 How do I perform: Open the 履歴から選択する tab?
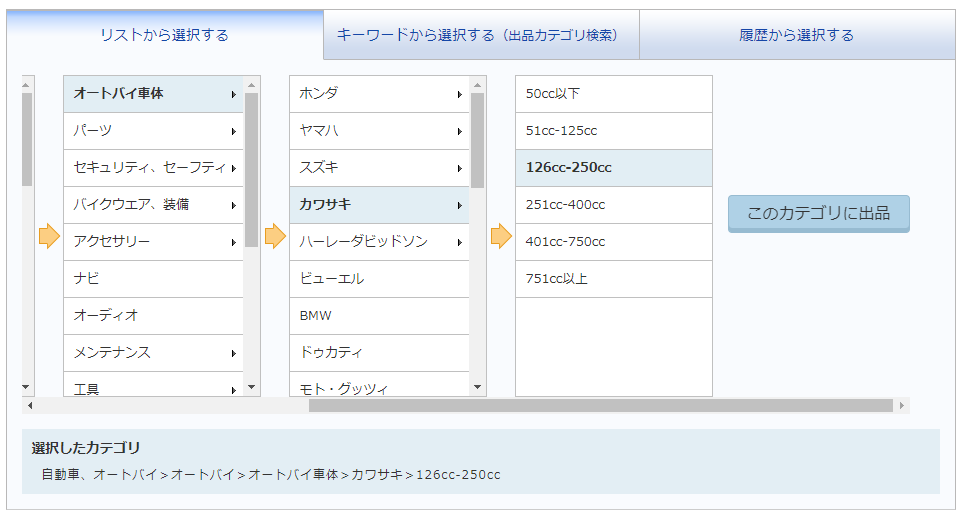pyautogui.click(x=797, y=35)
